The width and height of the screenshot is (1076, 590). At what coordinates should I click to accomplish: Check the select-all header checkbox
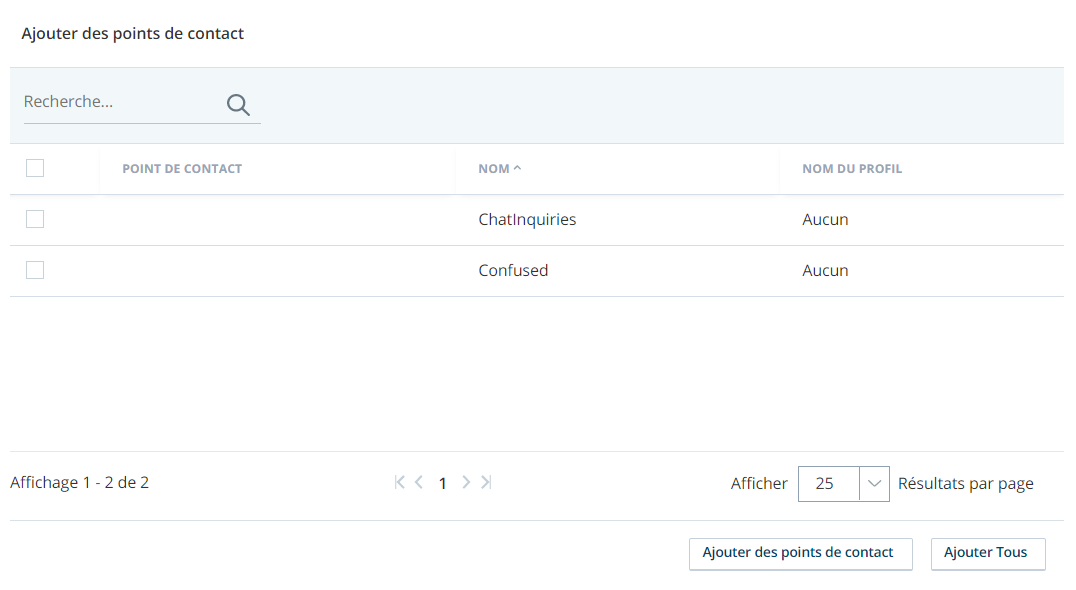[35, 168]
